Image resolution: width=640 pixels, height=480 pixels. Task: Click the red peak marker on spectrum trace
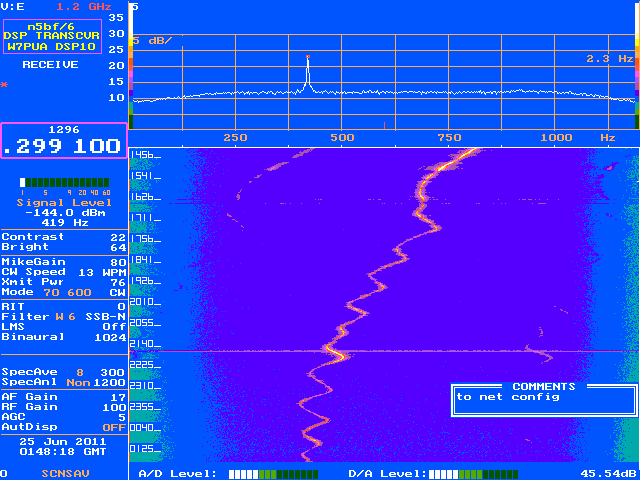(308, 57)
